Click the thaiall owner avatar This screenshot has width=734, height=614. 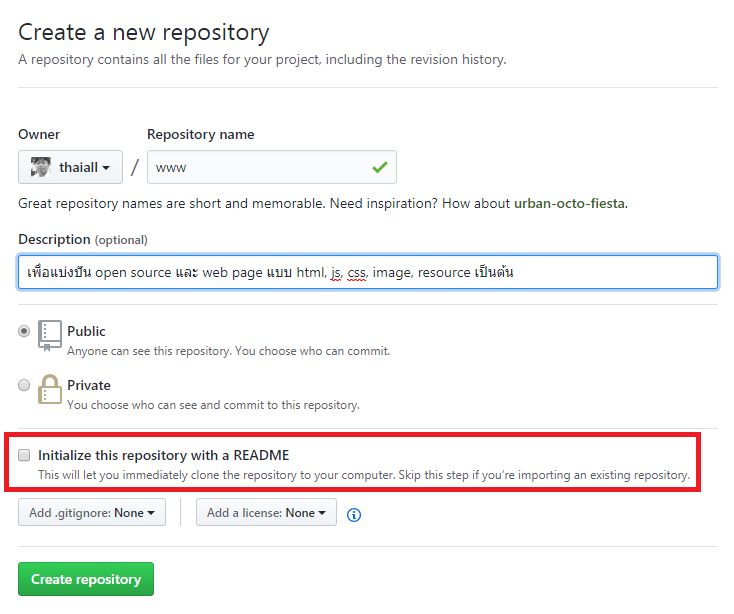(41, 167)
